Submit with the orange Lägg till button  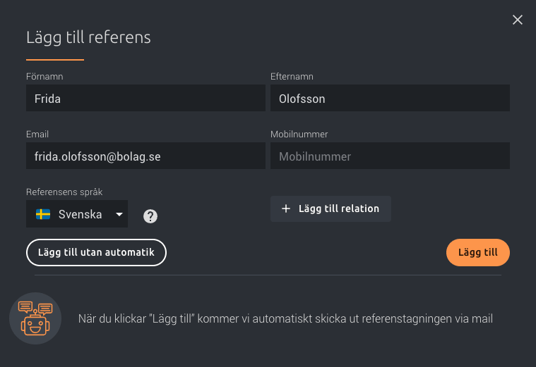(478, 253)
